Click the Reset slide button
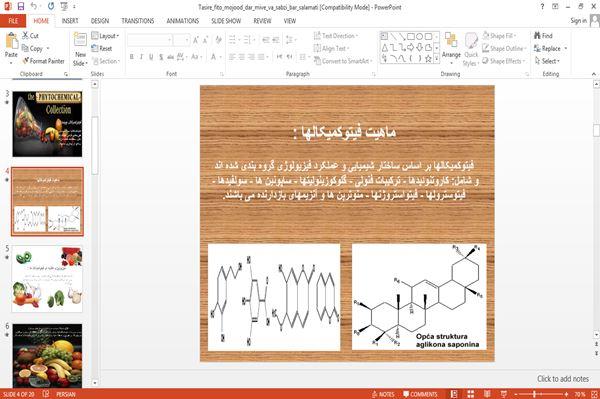The width and height of the screenshot is (600, 399). (x=102, y=48)
